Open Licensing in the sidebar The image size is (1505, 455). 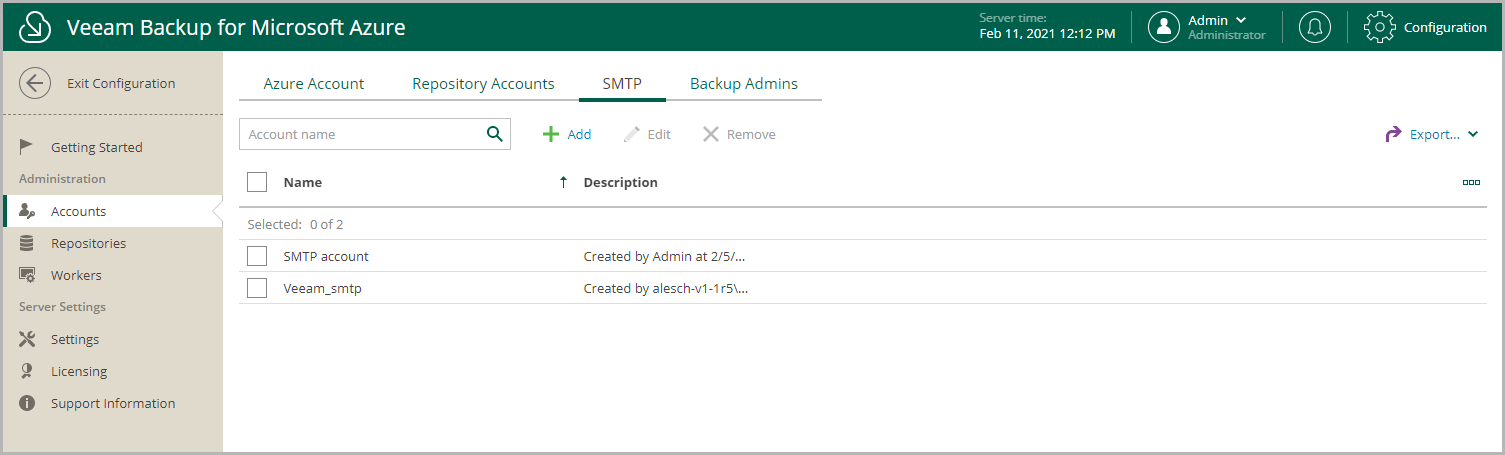point(79,371)
